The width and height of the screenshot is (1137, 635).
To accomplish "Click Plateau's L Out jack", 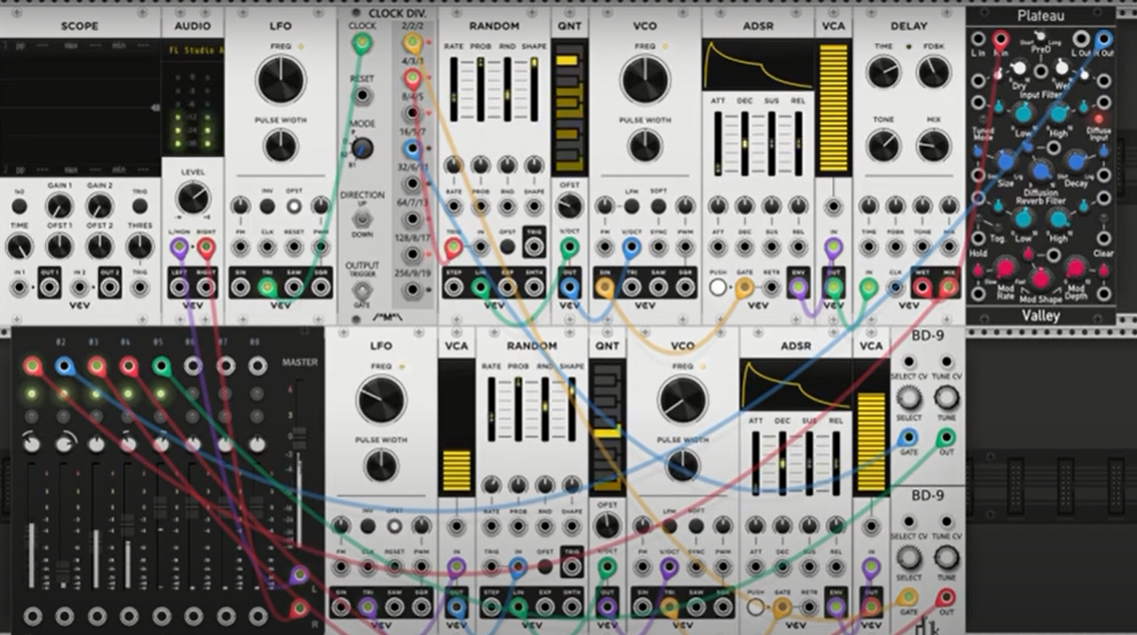I will [x=1081, y=39].
